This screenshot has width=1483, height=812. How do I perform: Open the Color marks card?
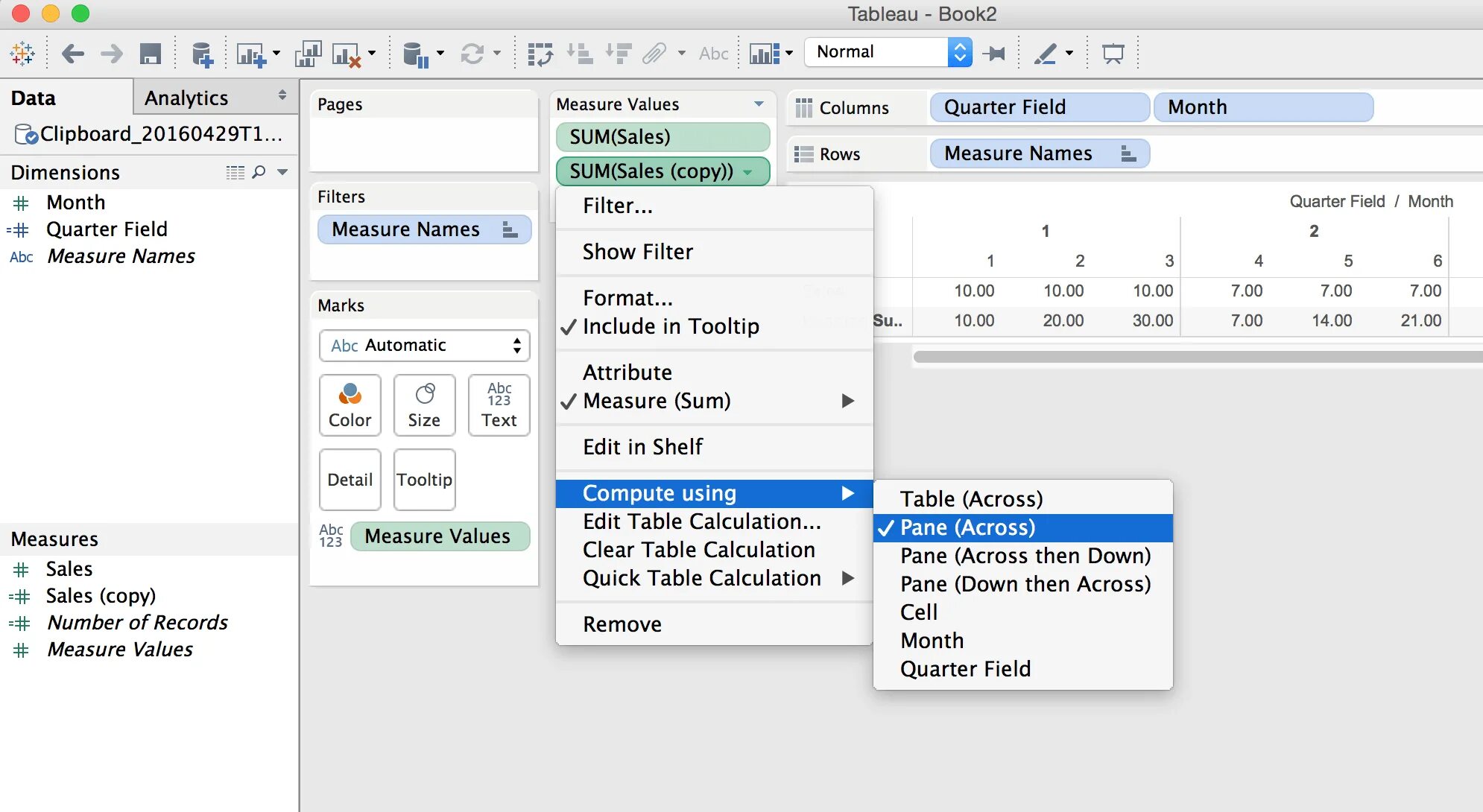(350, 405)
